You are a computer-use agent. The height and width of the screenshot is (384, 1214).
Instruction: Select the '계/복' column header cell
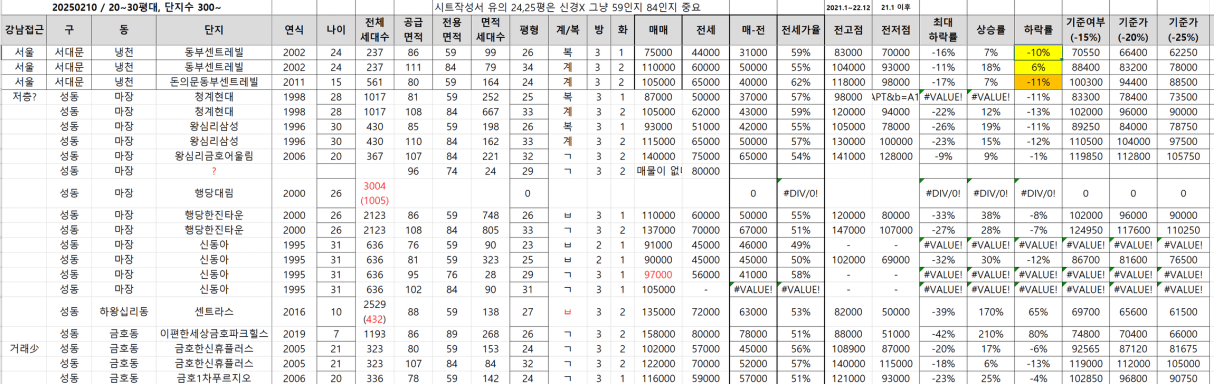[x=567, y=29]
